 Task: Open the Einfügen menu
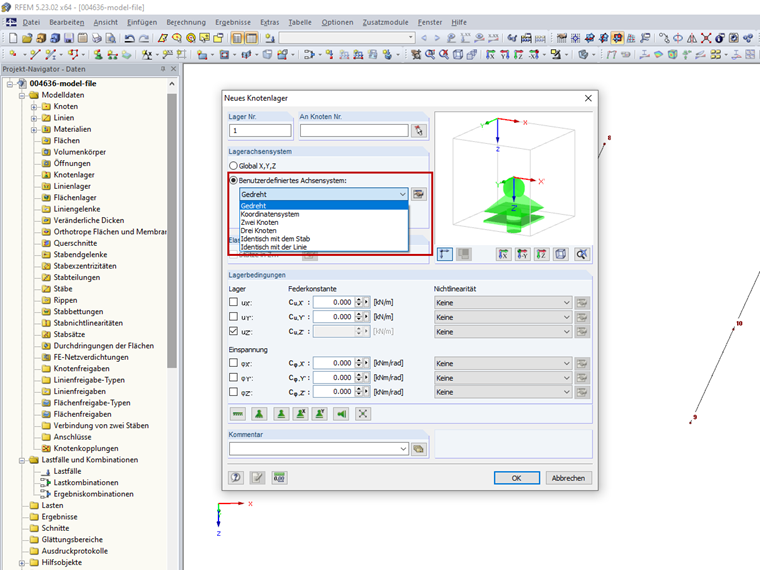pos(142,22)
